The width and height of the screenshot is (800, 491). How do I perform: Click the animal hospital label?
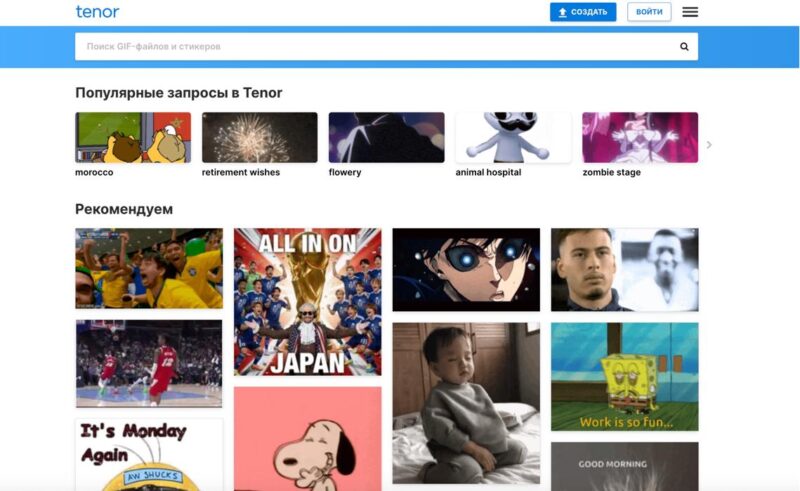488,173
